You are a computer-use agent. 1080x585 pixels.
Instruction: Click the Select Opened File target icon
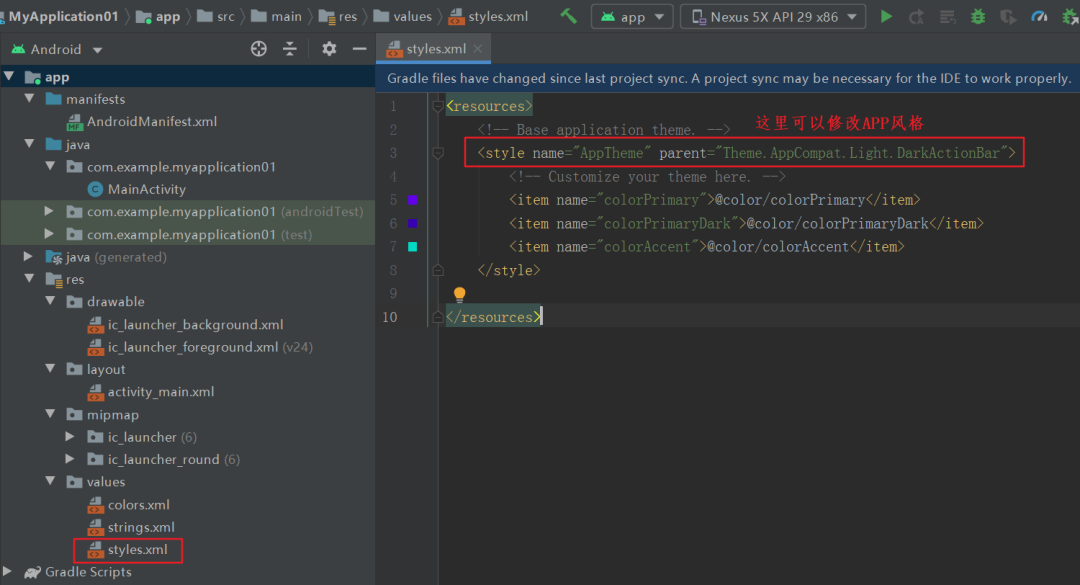tap(258, 49)
